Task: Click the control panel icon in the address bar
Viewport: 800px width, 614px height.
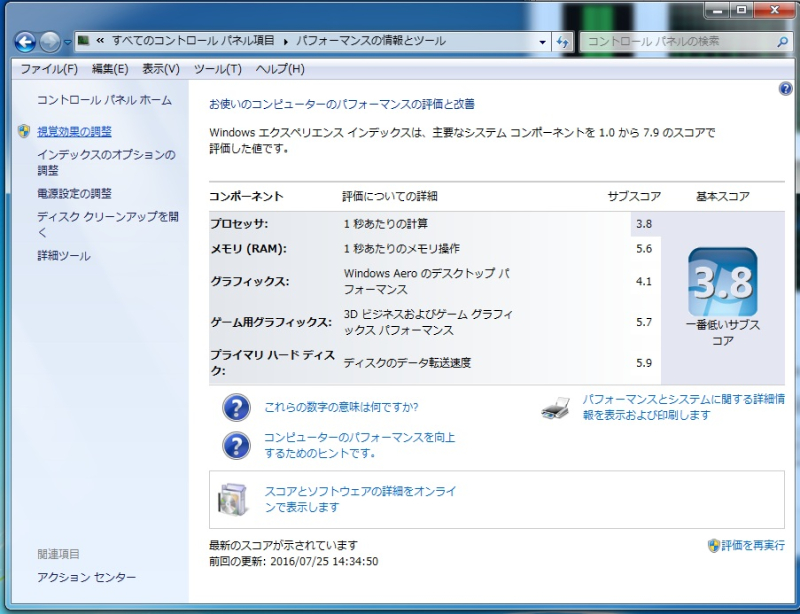Action: tap(84, 40)
